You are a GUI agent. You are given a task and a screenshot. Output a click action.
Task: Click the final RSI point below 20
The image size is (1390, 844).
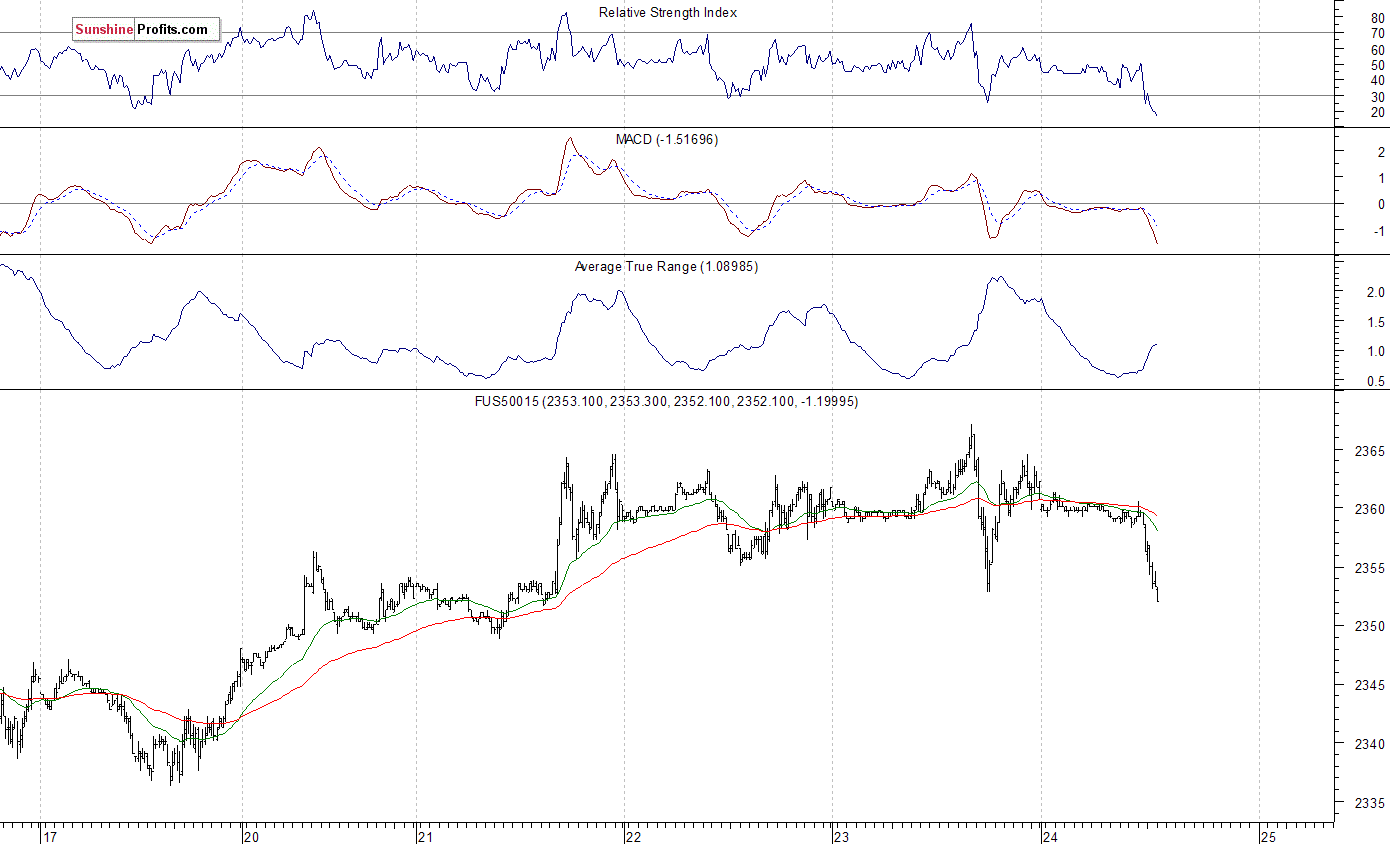(1157, 115)
